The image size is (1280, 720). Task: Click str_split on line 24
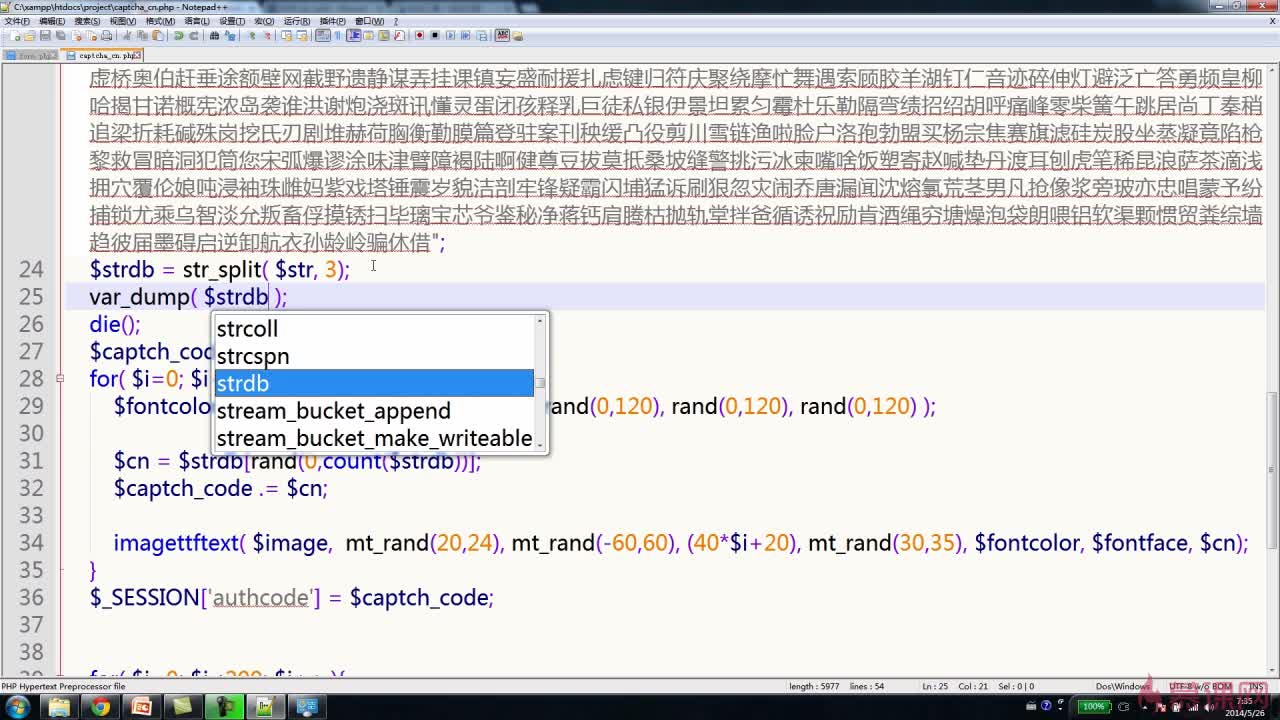click(x=222, y=270)
